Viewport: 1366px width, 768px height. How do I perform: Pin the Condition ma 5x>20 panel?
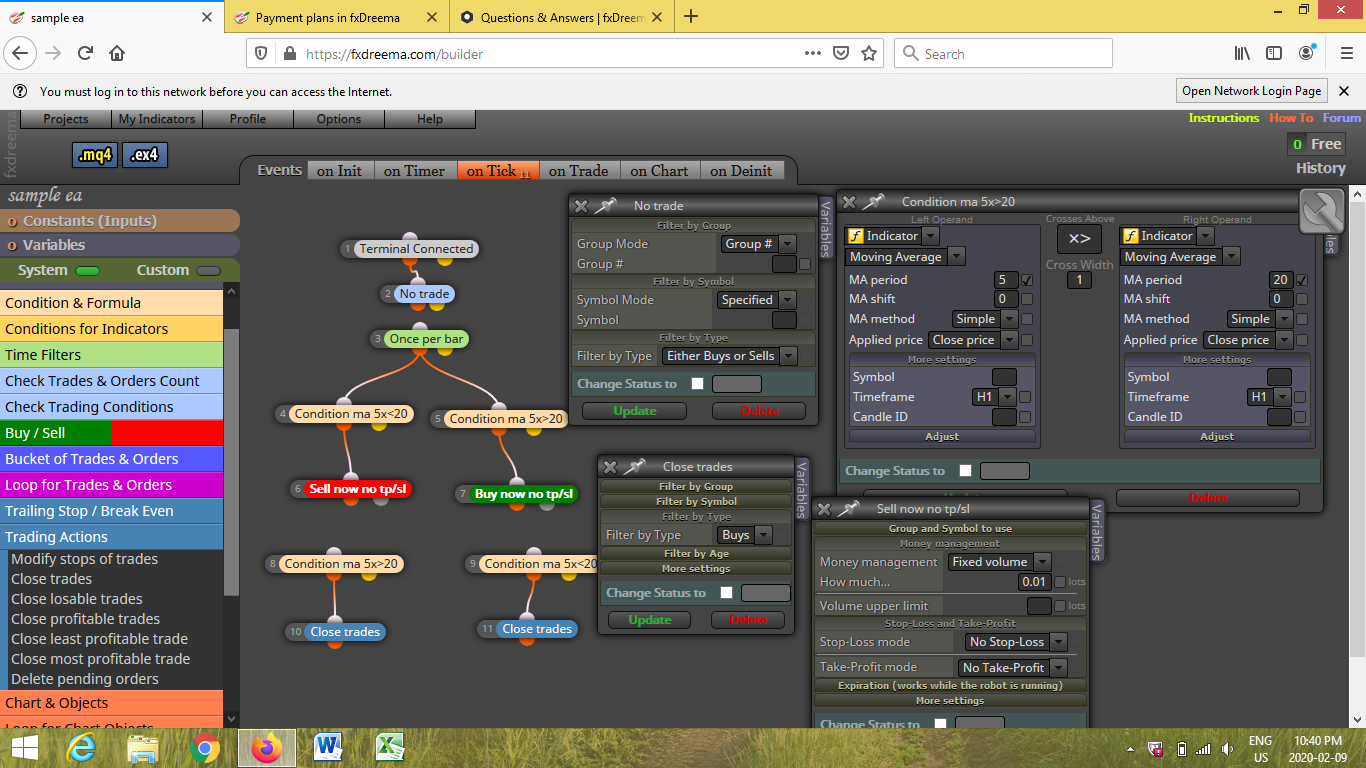874,201
